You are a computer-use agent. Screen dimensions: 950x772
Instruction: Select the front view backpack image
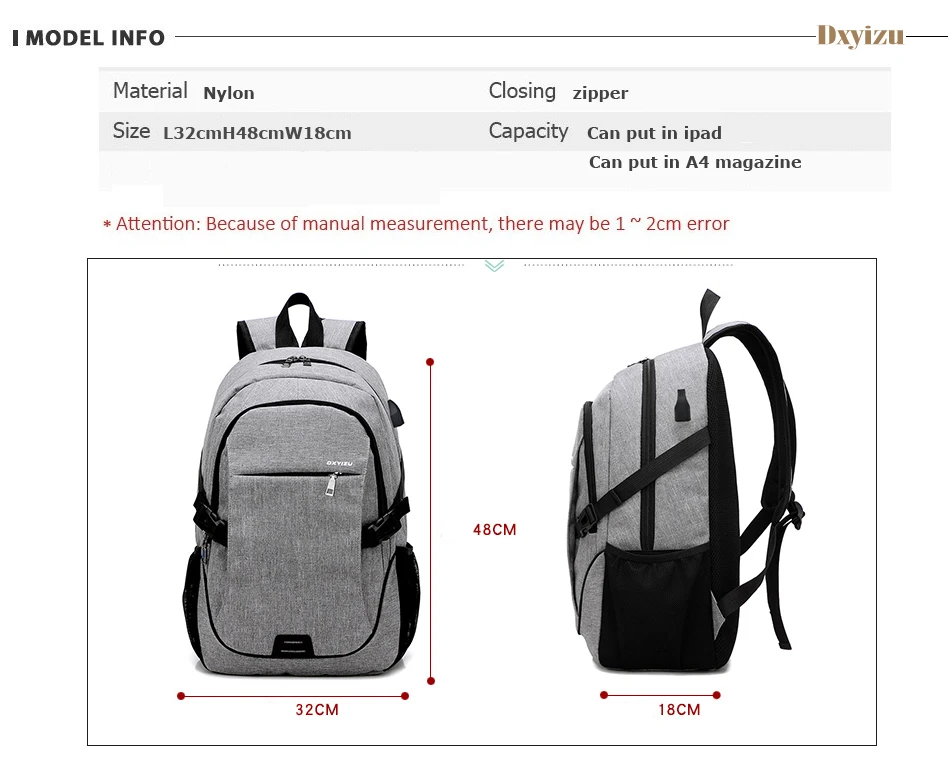click(x=301, y=485)
